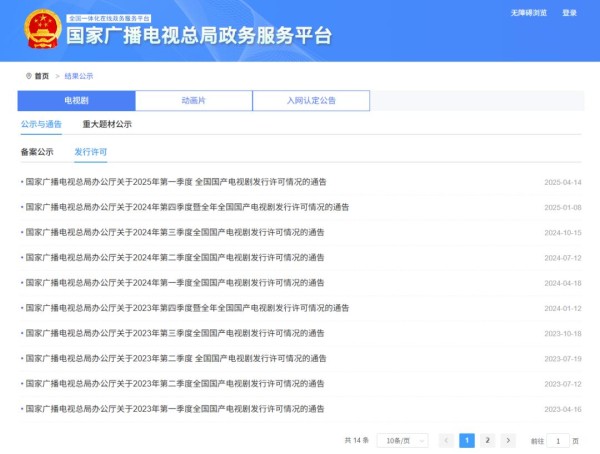Click the national emblem logo

click(x=43, y=29)
